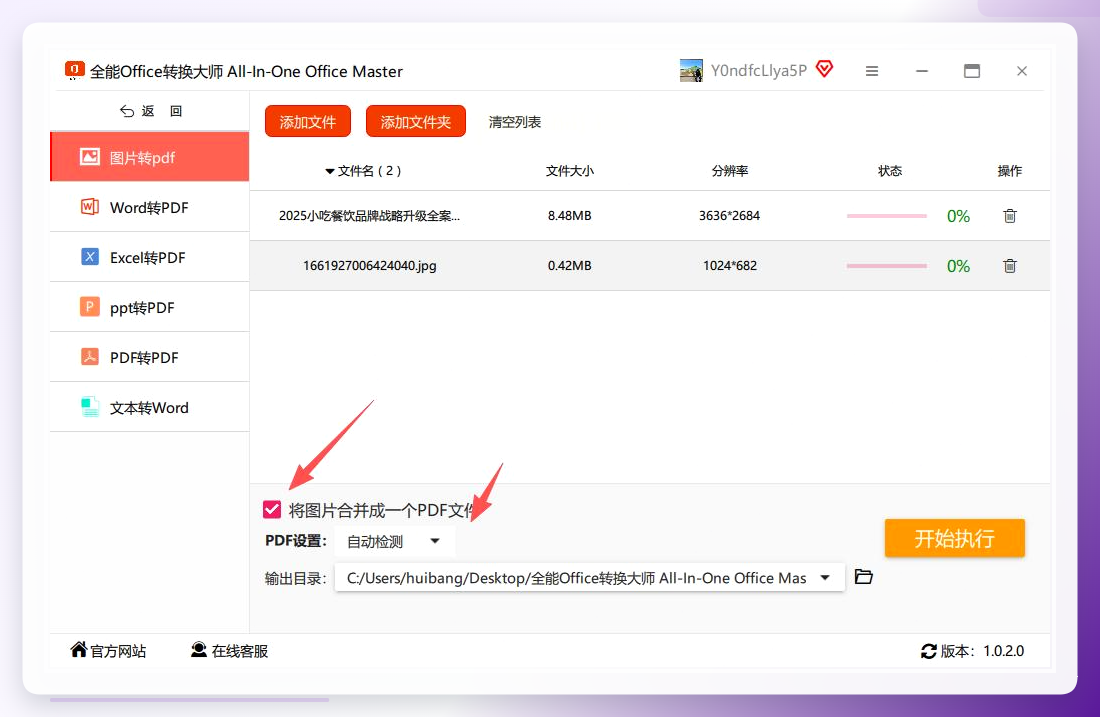Open the PDF设置 自动检测 dropdown

tap(394, 541)
